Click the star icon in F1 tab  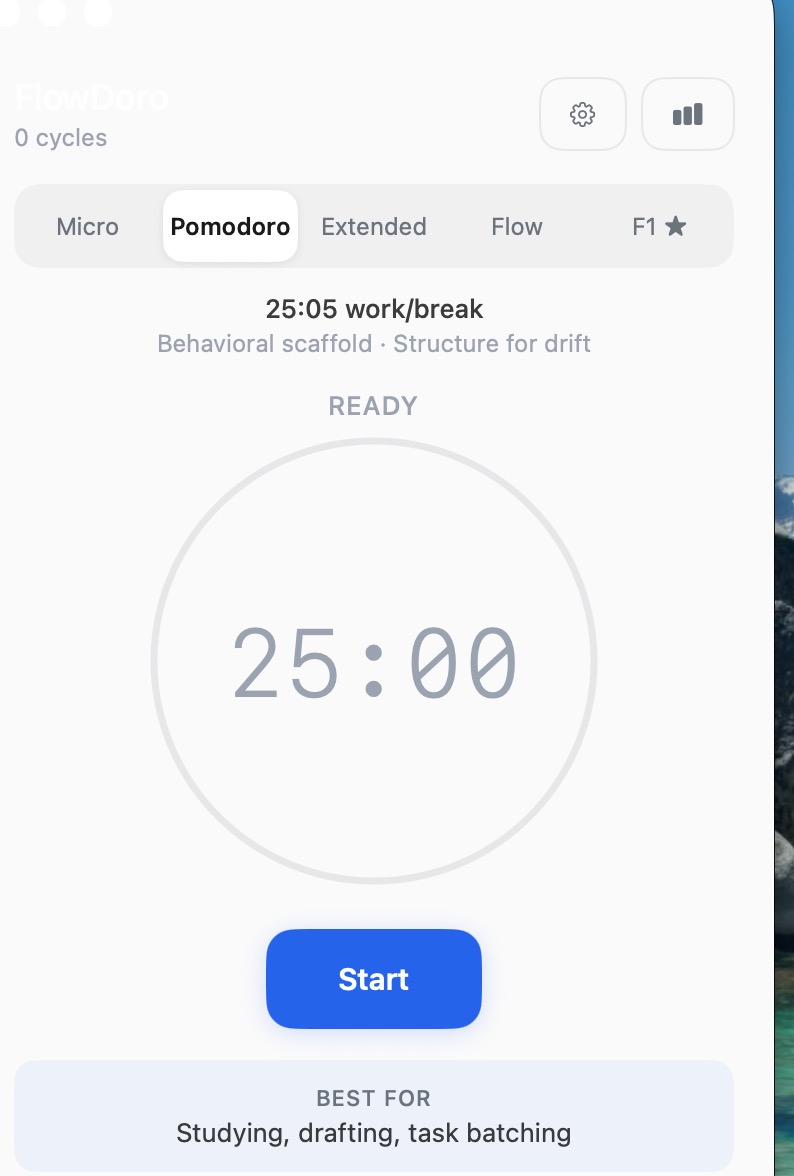pos(676,227)
